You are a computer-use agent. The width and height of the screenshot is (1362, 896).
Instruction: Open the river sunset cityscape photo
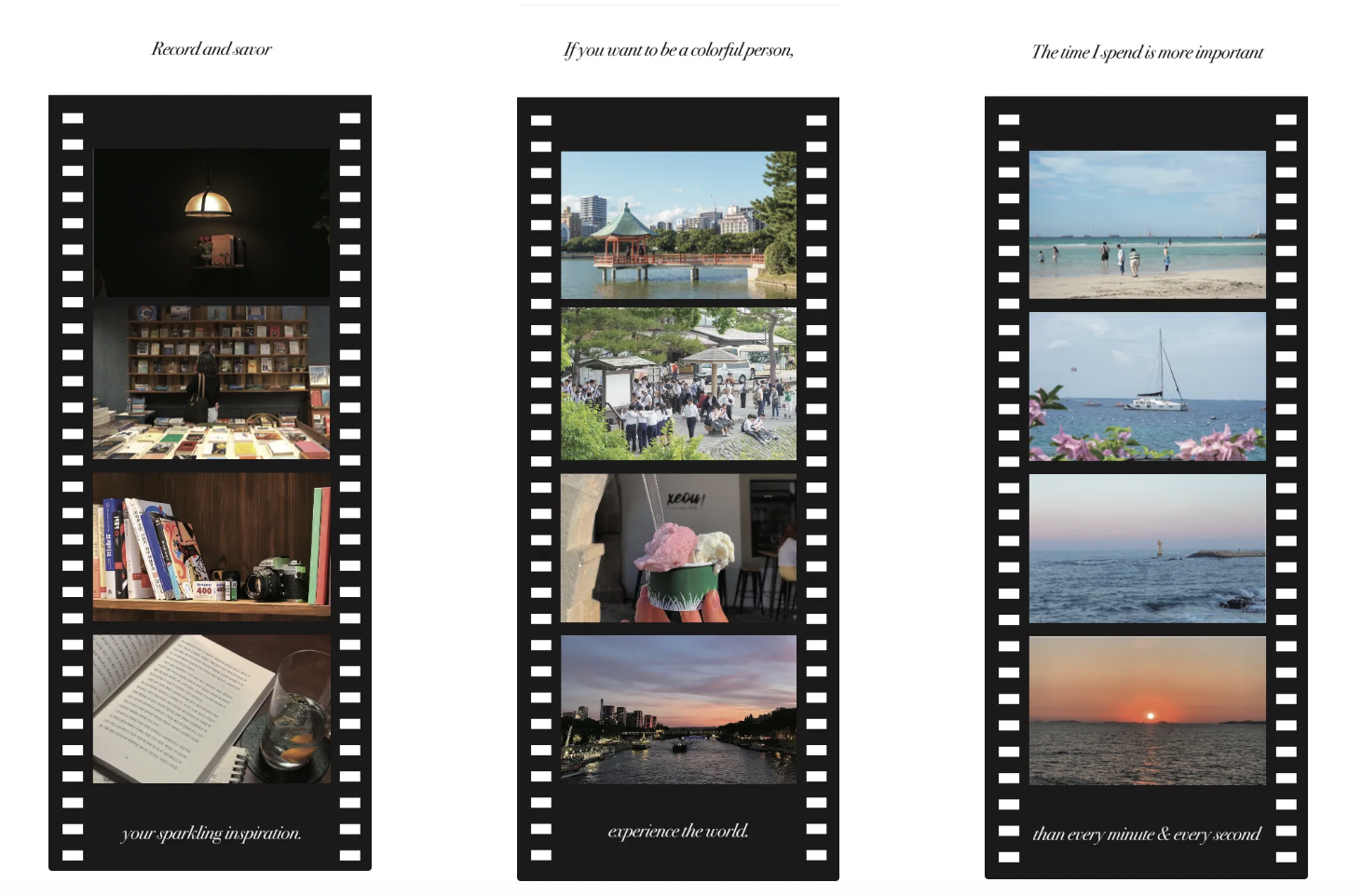(x=678, y=710)
